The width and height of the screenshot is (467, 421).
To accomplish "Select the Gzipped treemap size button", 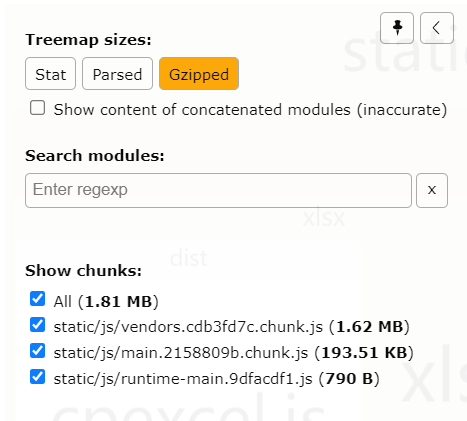I will (x=199, y=74).
